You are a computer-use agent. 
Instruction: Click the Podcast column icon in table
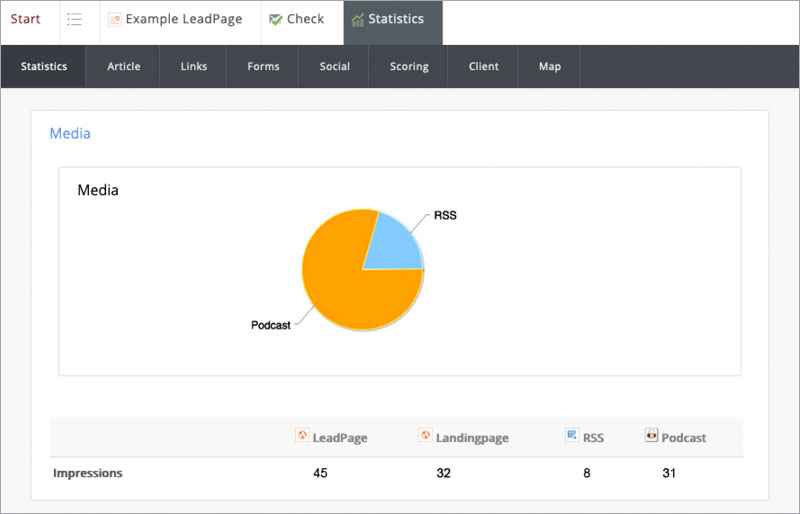click(651, 436)
